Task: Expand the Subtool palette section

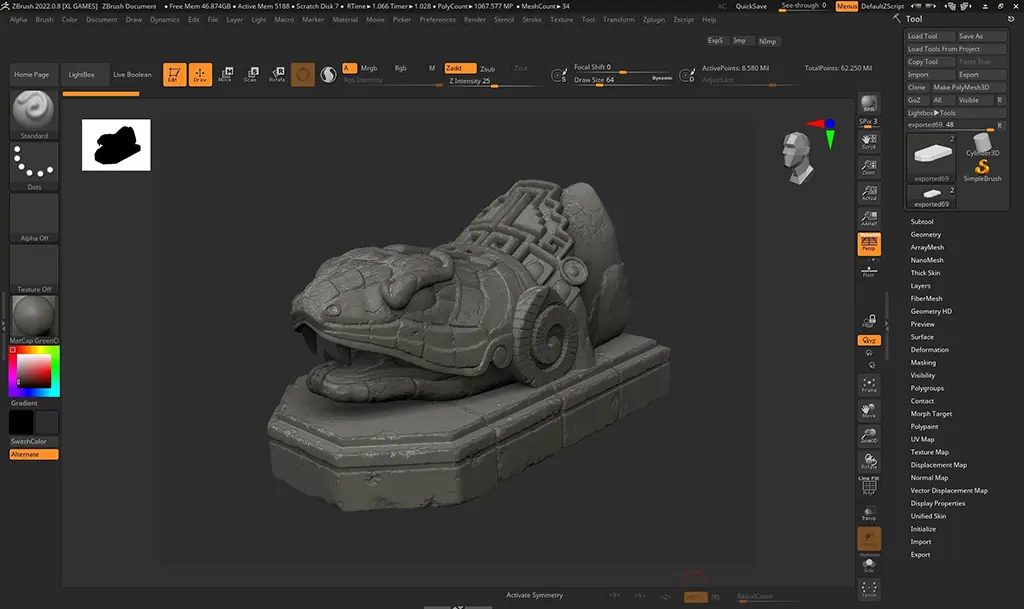Action: click(x=921, y=222)
